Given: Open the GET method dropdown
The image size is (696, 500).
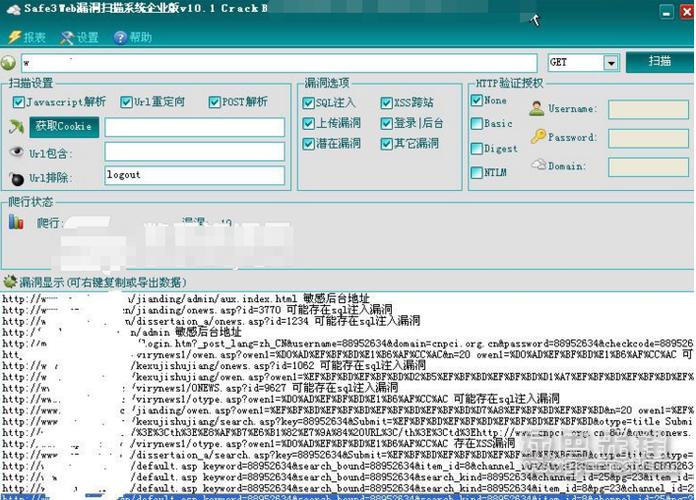Looking at the screenshot, I should click(611, 63).
